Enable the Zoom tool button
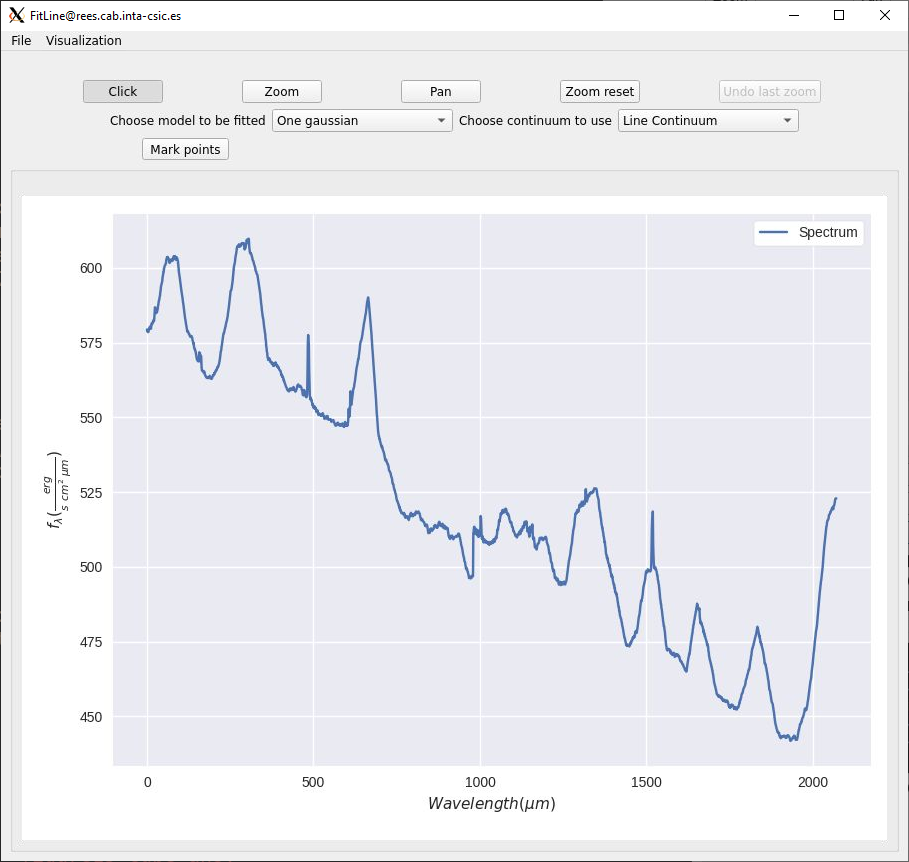Viewport: 909px width, 862px height. (x=282, y=92)
